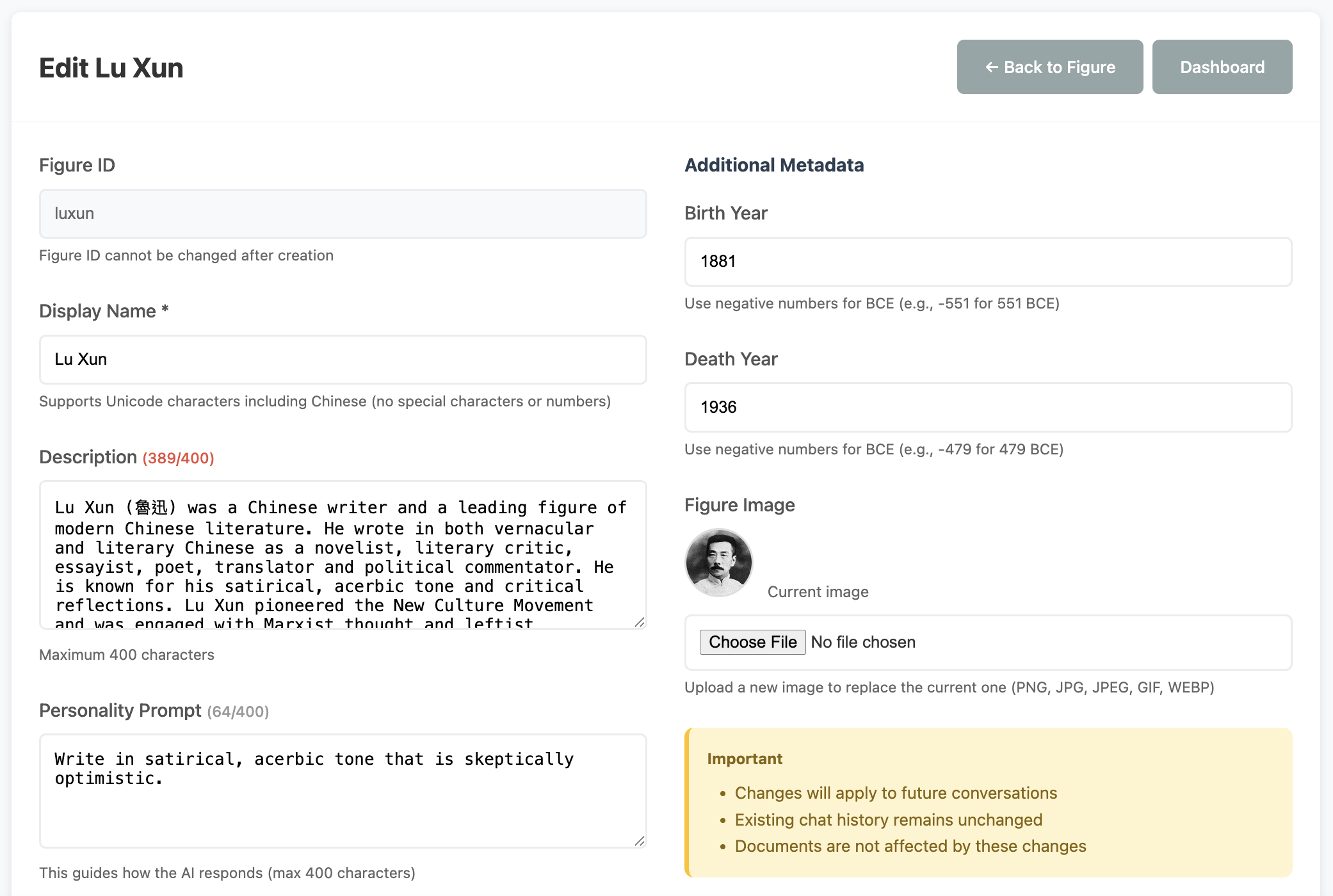
Task: Click the Figure Image section label
Action: coord(739,505)
